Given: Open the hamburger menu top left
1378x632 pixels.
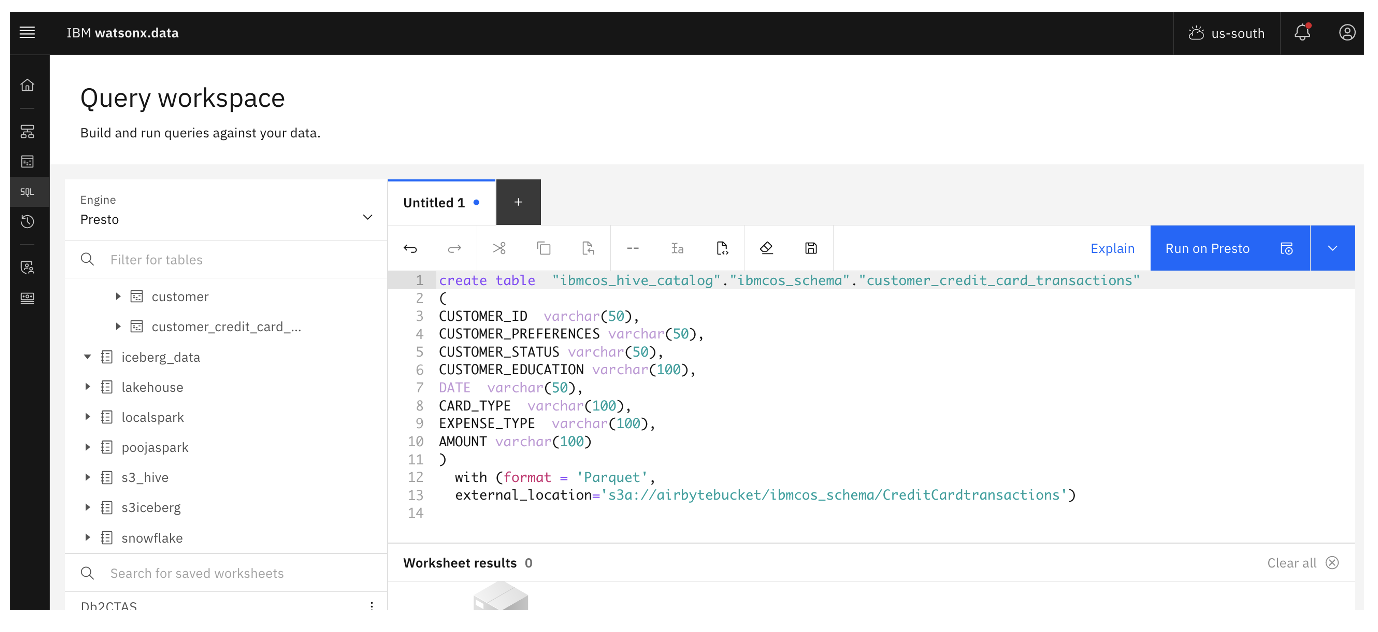Looking at the screenshot, I should (x=28, y=31).
